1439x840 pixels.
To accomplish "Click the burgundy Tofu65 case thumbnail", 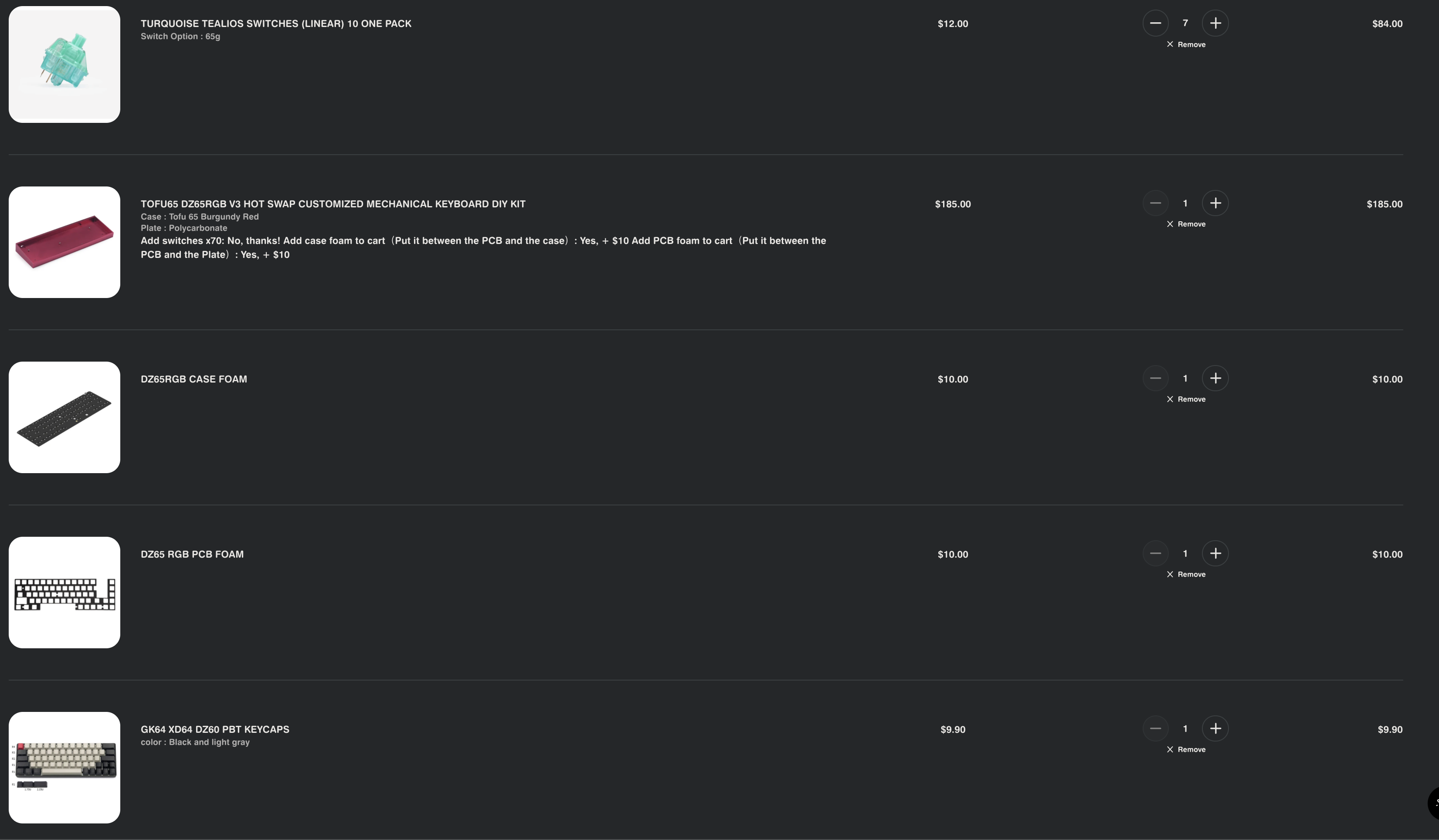I will [64, 242].
